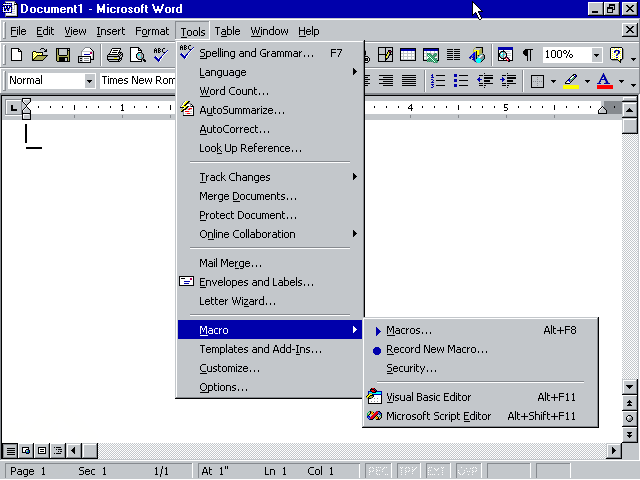Open the Format menu
Image resolution: width=640 pixels, height=480 pixels.
[x=152, y=31]
